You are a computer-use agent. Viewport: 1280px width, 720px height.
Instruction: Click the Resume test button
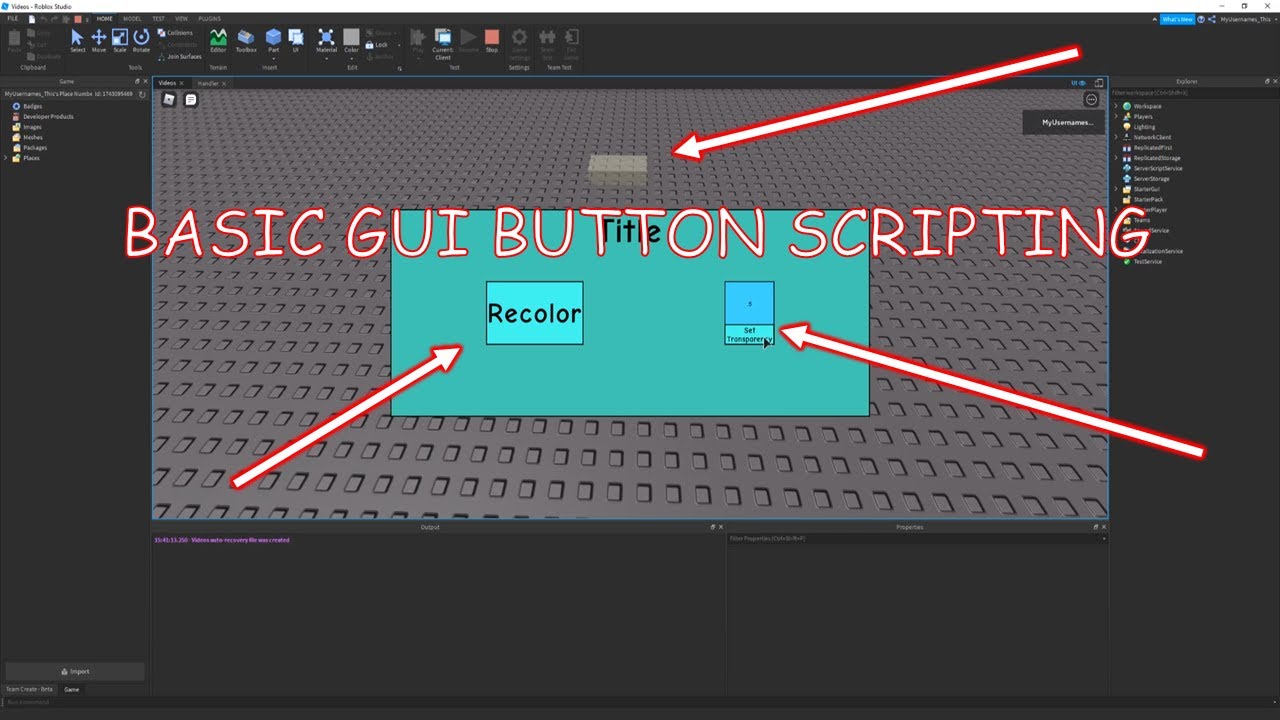469,40
